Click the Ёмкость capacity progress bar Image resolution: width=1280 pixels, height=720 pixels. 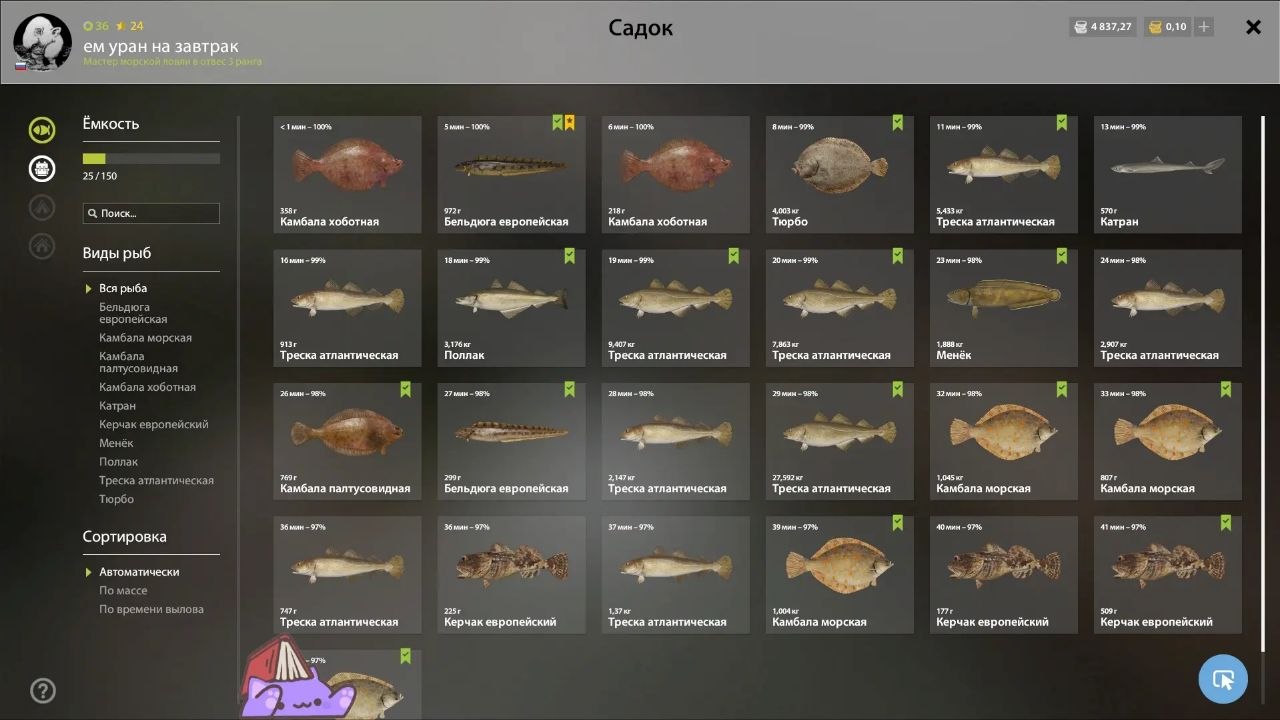pos(151,159)
